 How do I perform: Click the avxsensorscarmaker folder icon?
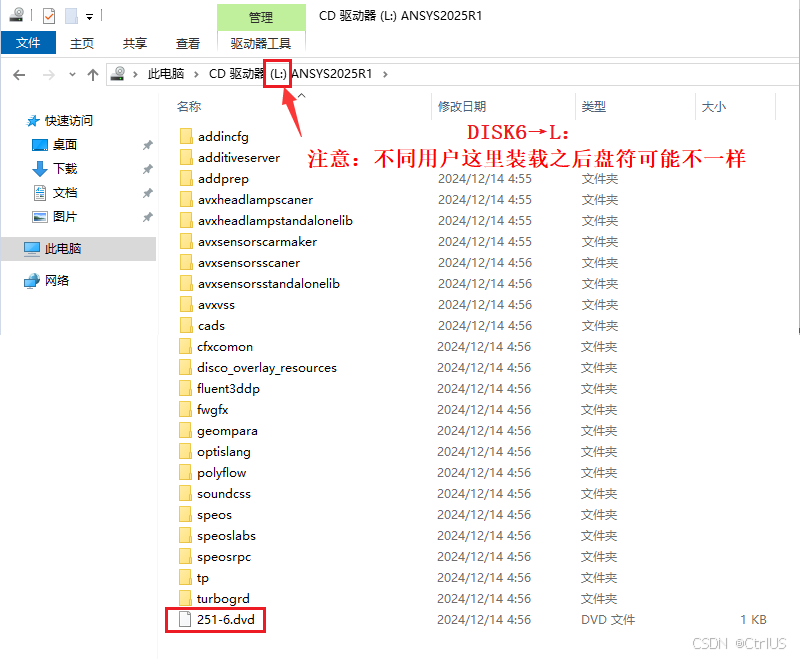186,241
